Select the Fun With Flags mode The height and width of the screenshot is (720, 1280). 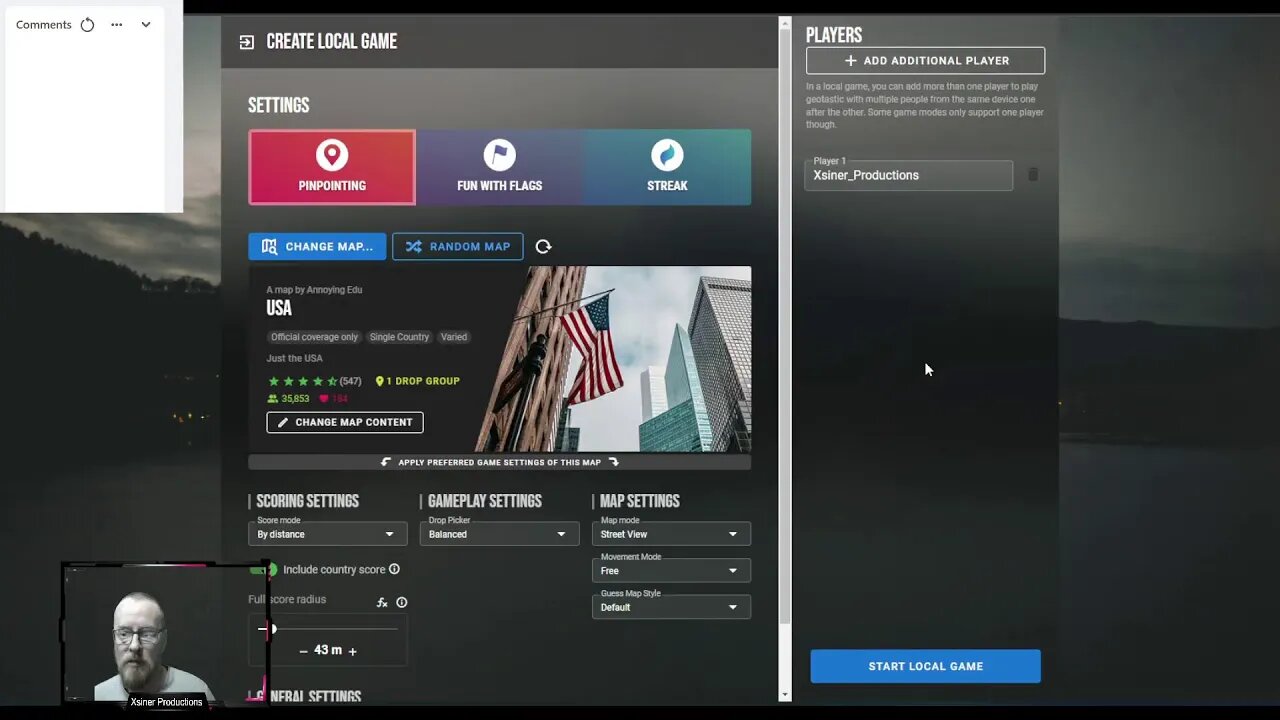(x=499, y=167)
